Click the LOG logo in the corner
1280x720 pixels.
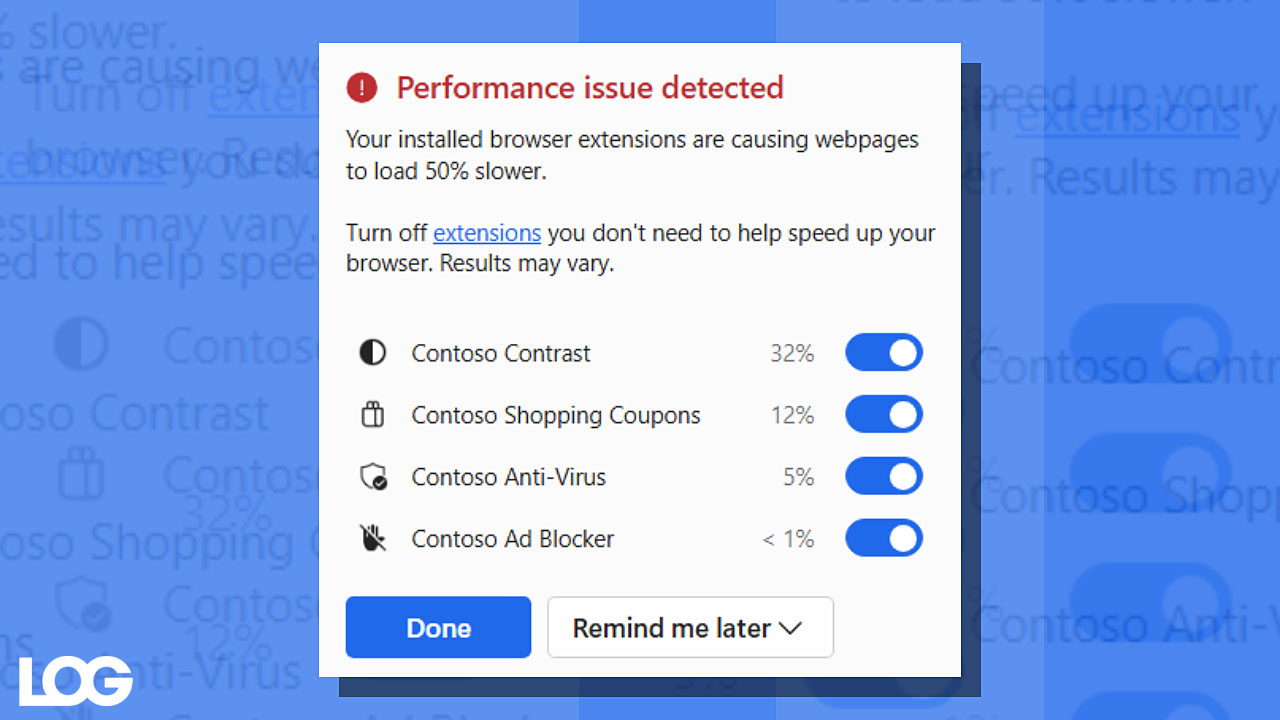click(x=76, y=681)
